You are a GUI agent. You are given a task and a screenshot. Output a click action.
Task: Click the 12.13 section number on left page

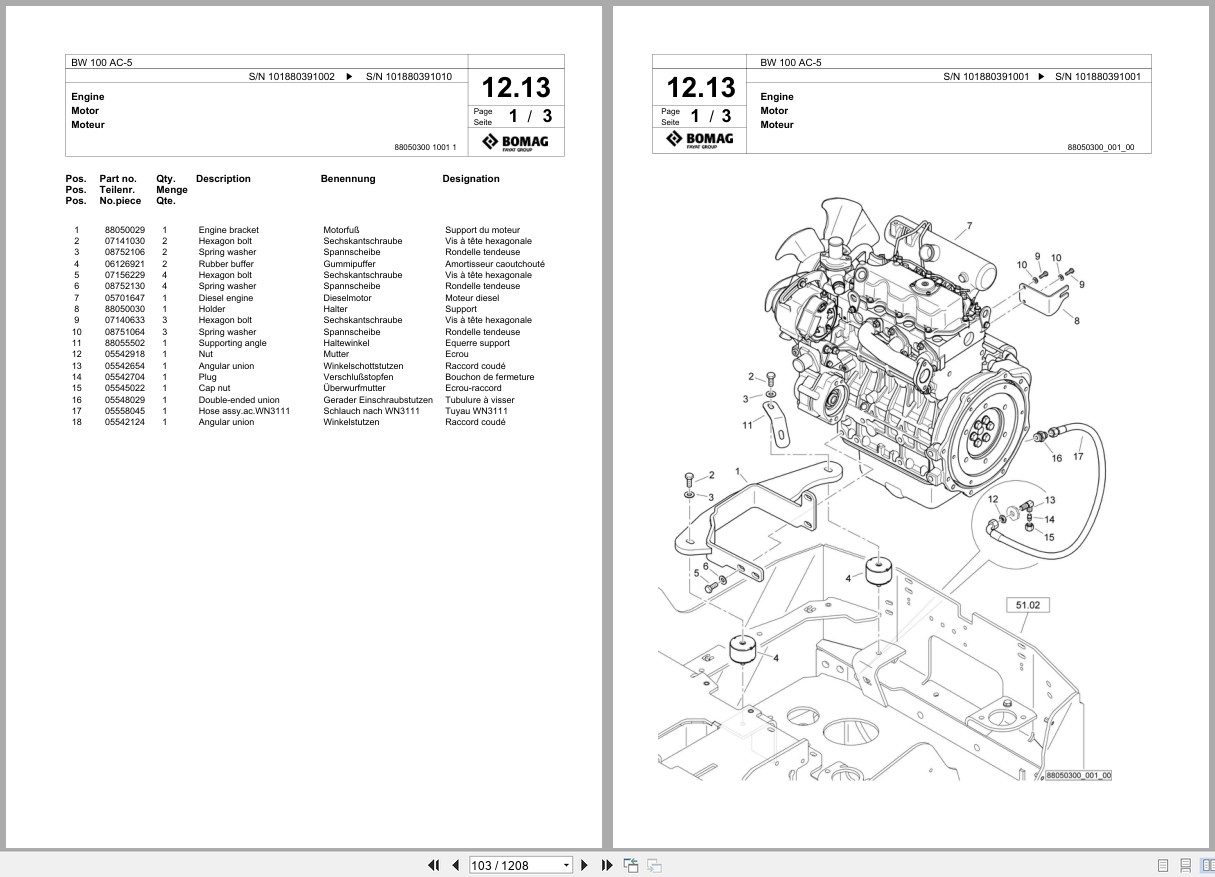(x=516, y=87)
